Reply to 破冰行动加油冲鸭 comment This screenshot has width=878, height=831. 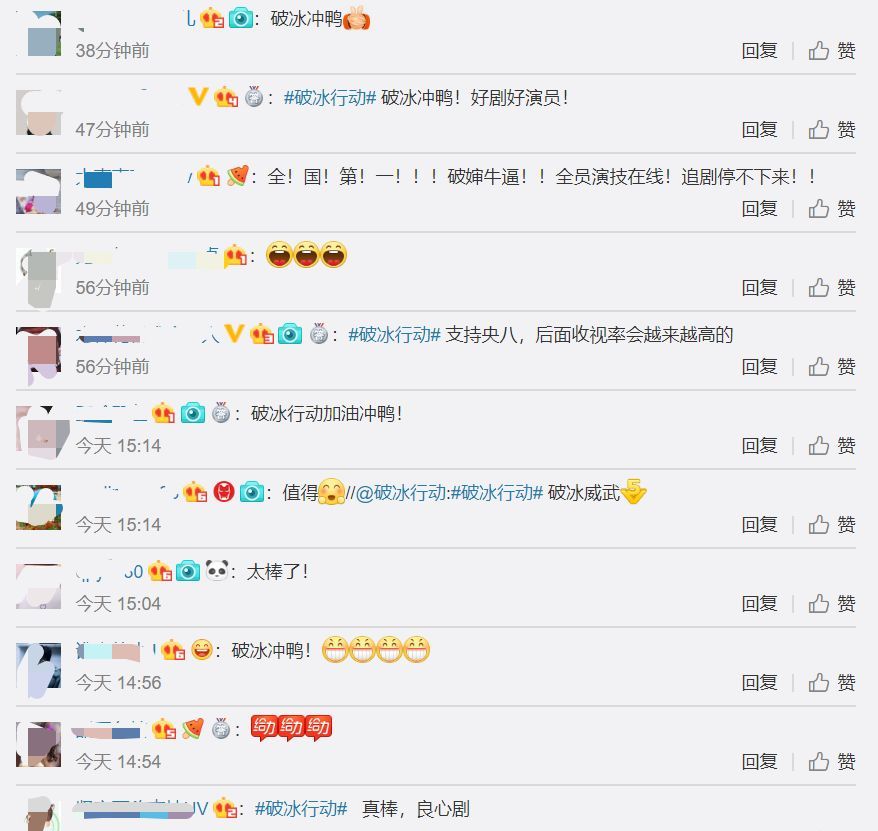(759, 446)
